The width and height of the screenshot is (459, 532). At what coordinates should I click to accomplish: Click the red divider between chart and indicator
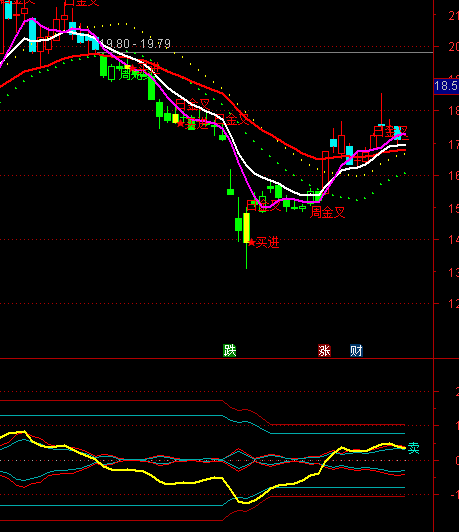pos(217,358)
